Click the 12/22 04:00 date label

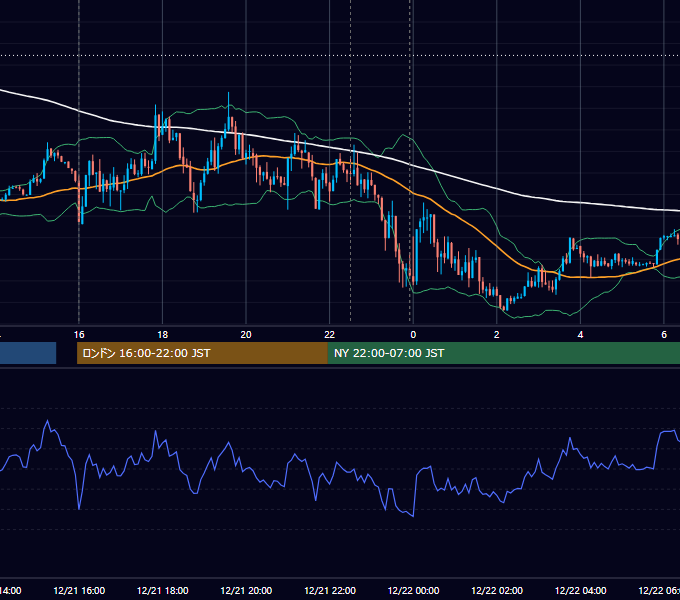tap(581, 590)
